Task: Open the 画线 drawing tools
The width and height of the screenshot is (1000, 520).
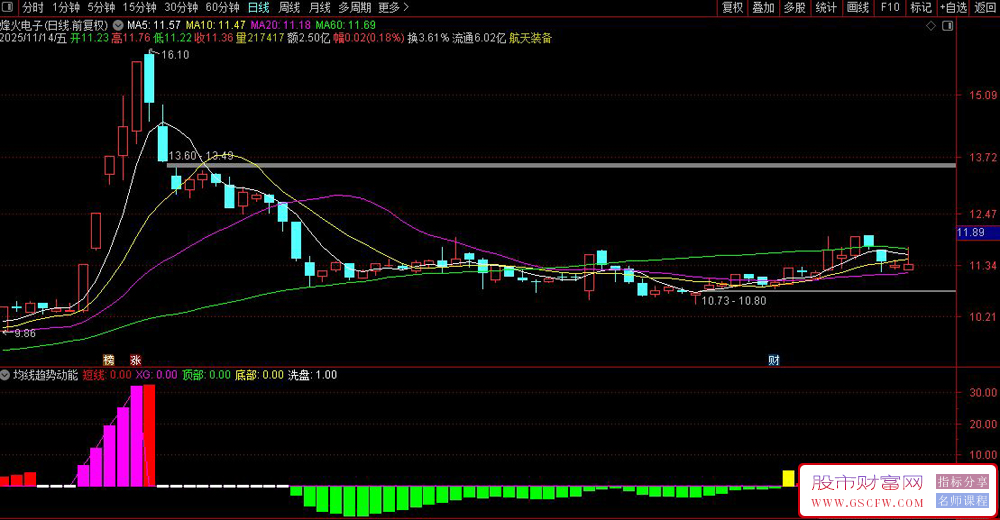Action: (857, 7)
